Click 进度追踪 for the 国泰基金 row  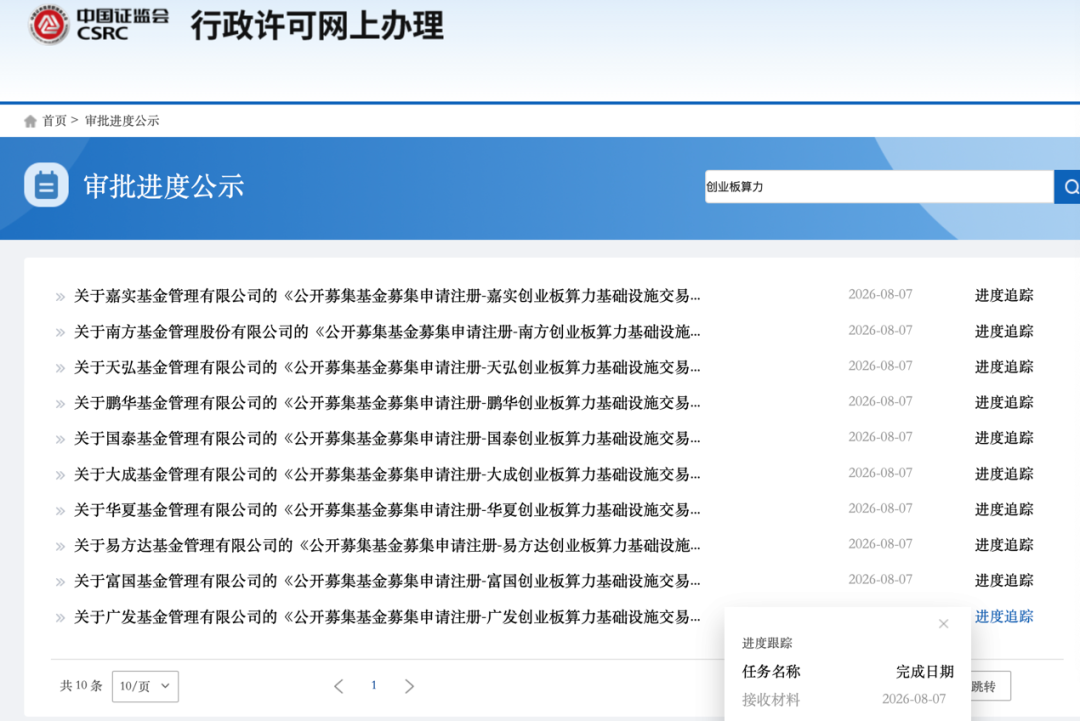point(1004,438)
